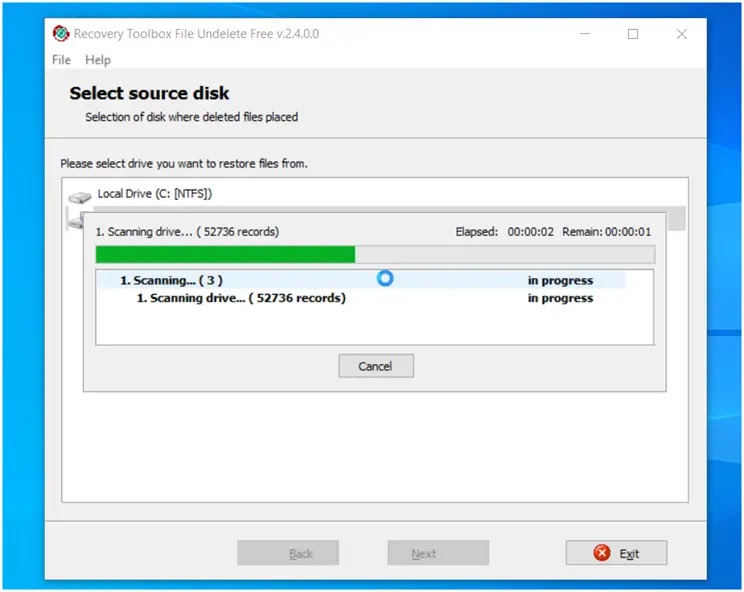This screenshot has height=592, width=744.
Task: Click 'Please select drive you want to restore' text
Action: pyautogui.click(x=184, y=164)
